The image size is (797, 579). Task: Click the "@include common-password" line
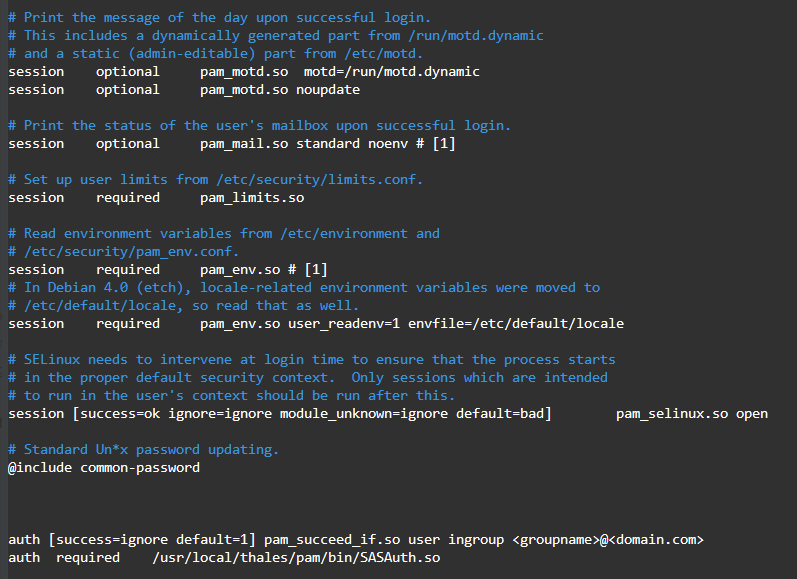(x=104, y=467)
